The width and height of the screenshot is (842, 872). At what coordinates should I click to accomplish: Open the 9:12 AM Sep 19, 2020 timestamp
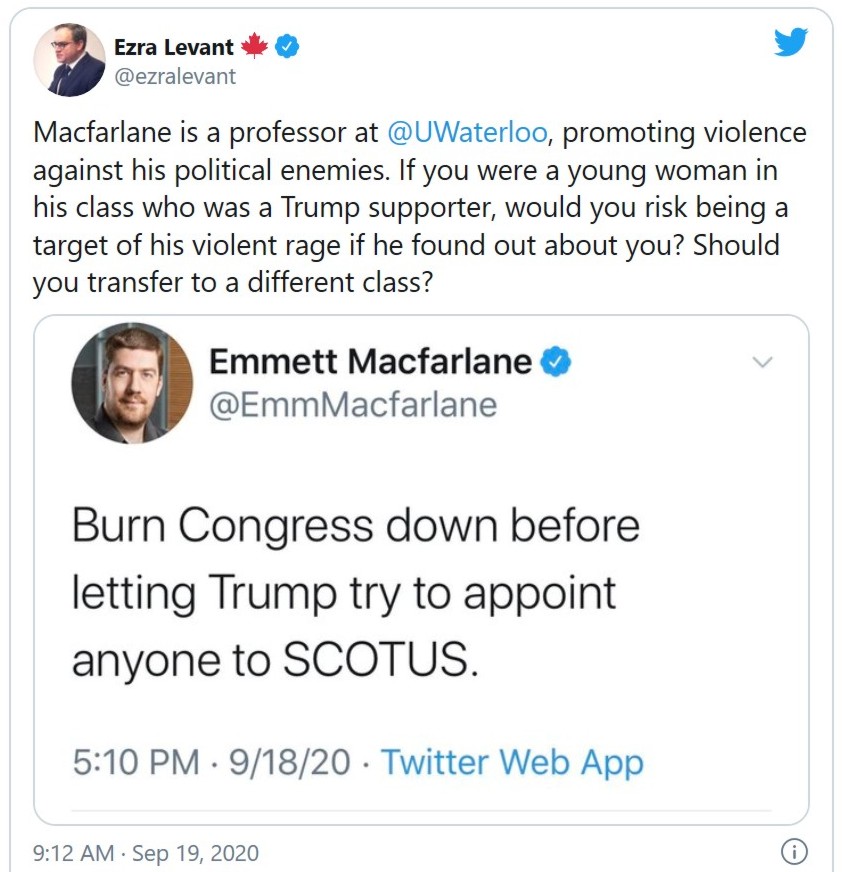pyautogui.click(x=146, y=853)
